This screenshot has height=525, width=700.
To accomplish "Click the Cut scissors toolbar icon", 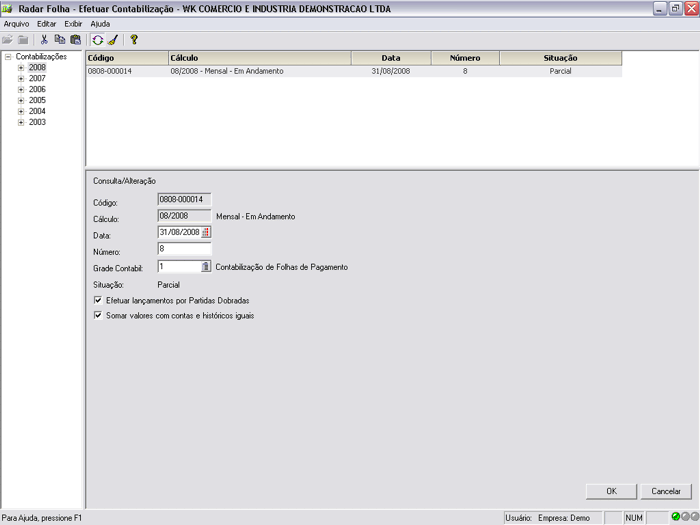I will [44, 40].
